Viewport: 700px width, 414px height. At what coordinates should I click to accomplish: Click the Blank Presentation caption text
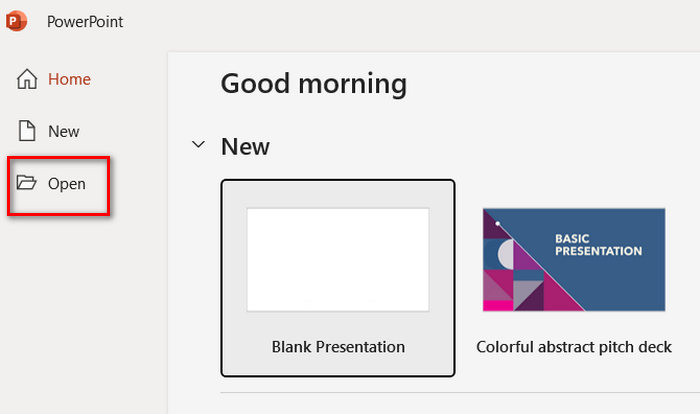point(338,347)
